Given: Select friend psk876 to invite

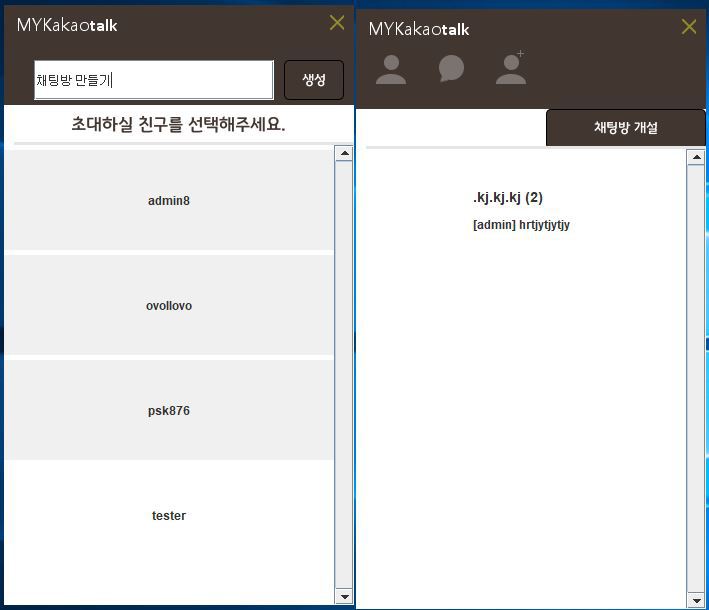Looking at the screenshot, I should [x=169, y=411].
